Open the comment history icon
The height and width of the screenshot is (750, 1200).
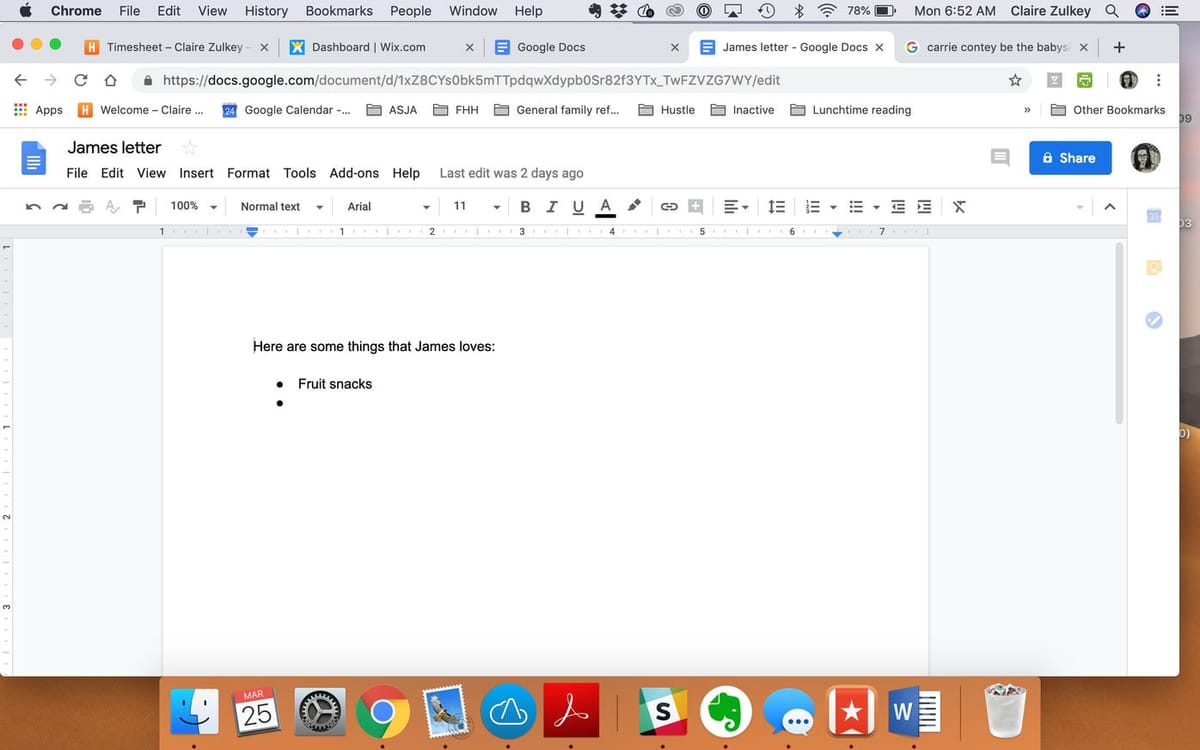point(999,158)
